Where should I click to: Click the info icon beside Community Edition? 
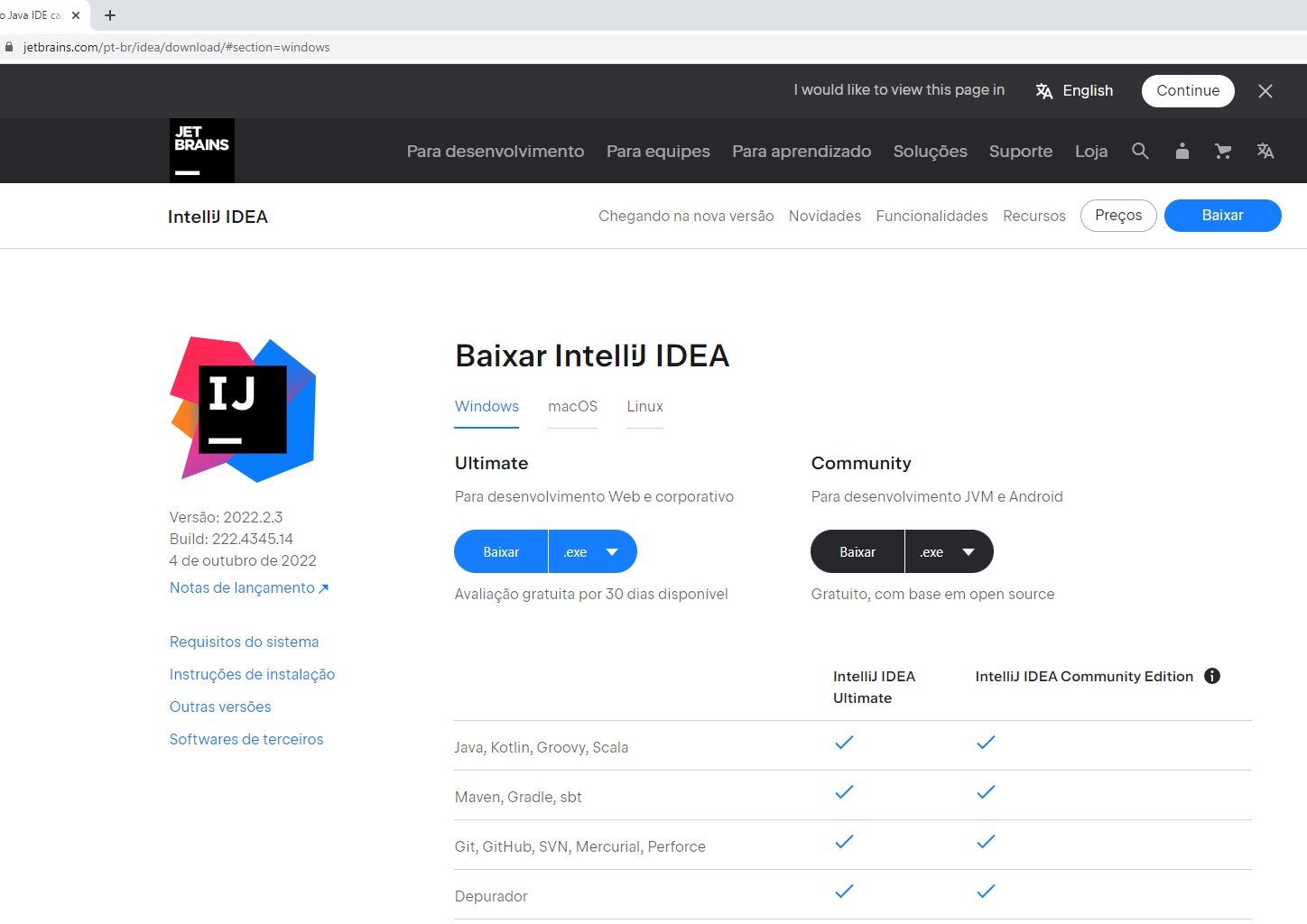pyautogui.click(x=1212, y=676)
